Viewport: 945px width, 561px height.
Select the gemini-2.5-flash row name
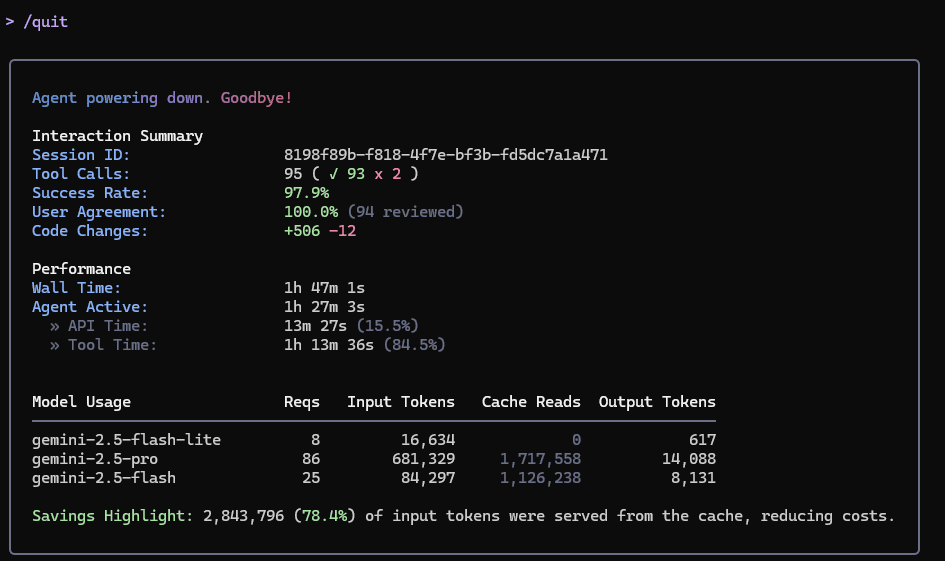[104, 478]
